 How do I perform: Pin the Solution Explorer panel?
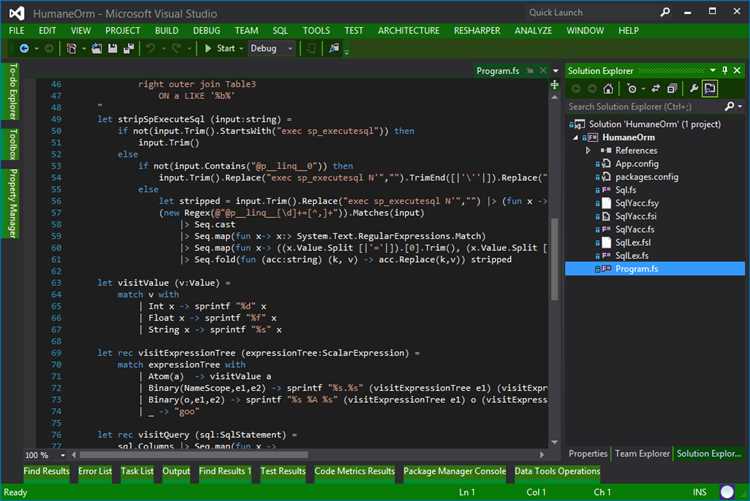click(x=725, y=70)
